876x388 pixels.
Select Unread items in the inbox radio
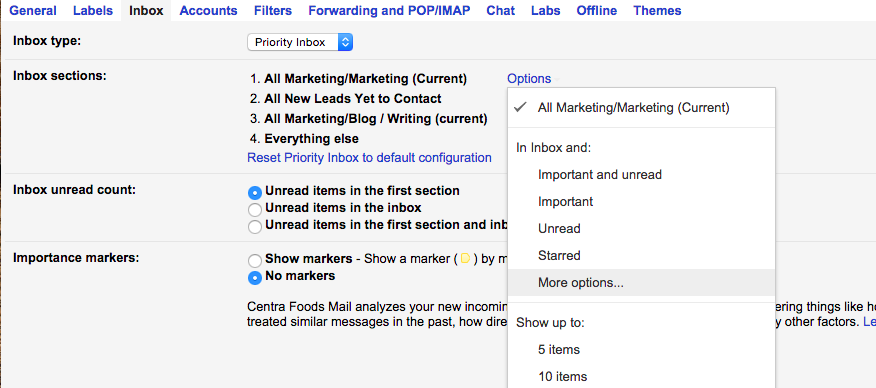255,210
